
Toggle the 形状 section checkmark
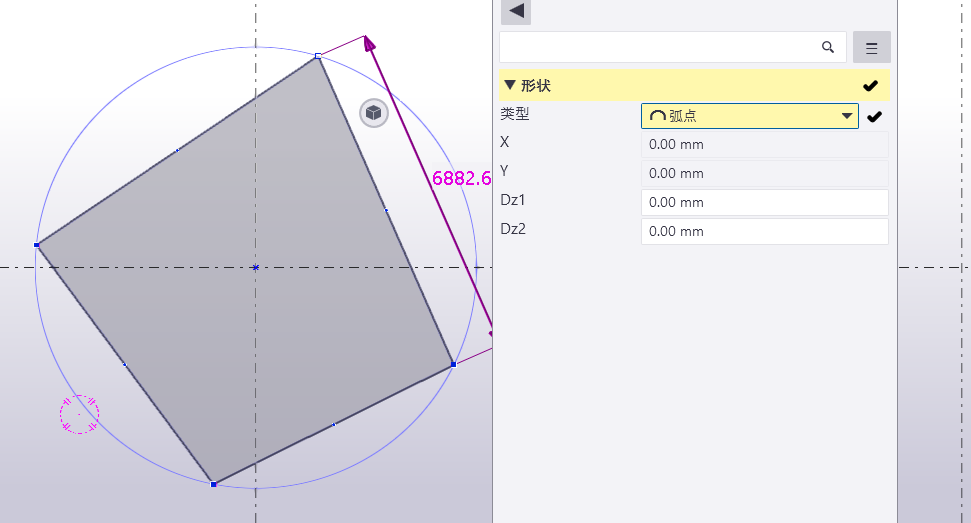tap(870, 85)
